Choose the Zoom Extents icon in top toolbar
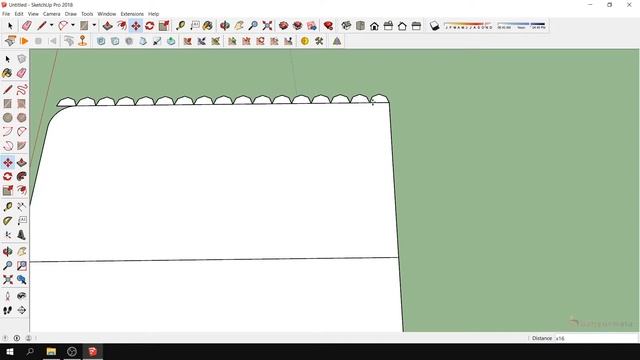640x360 pixels. coord(267,26)
